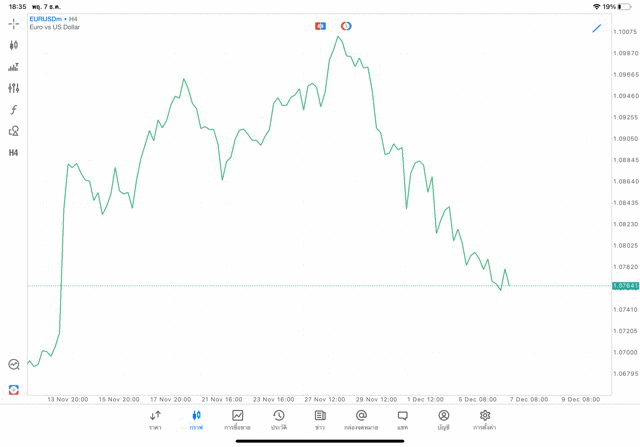Tap the current price label 1.07641
The width and height of the screenshot is (640, 447).
pos(625,286)
